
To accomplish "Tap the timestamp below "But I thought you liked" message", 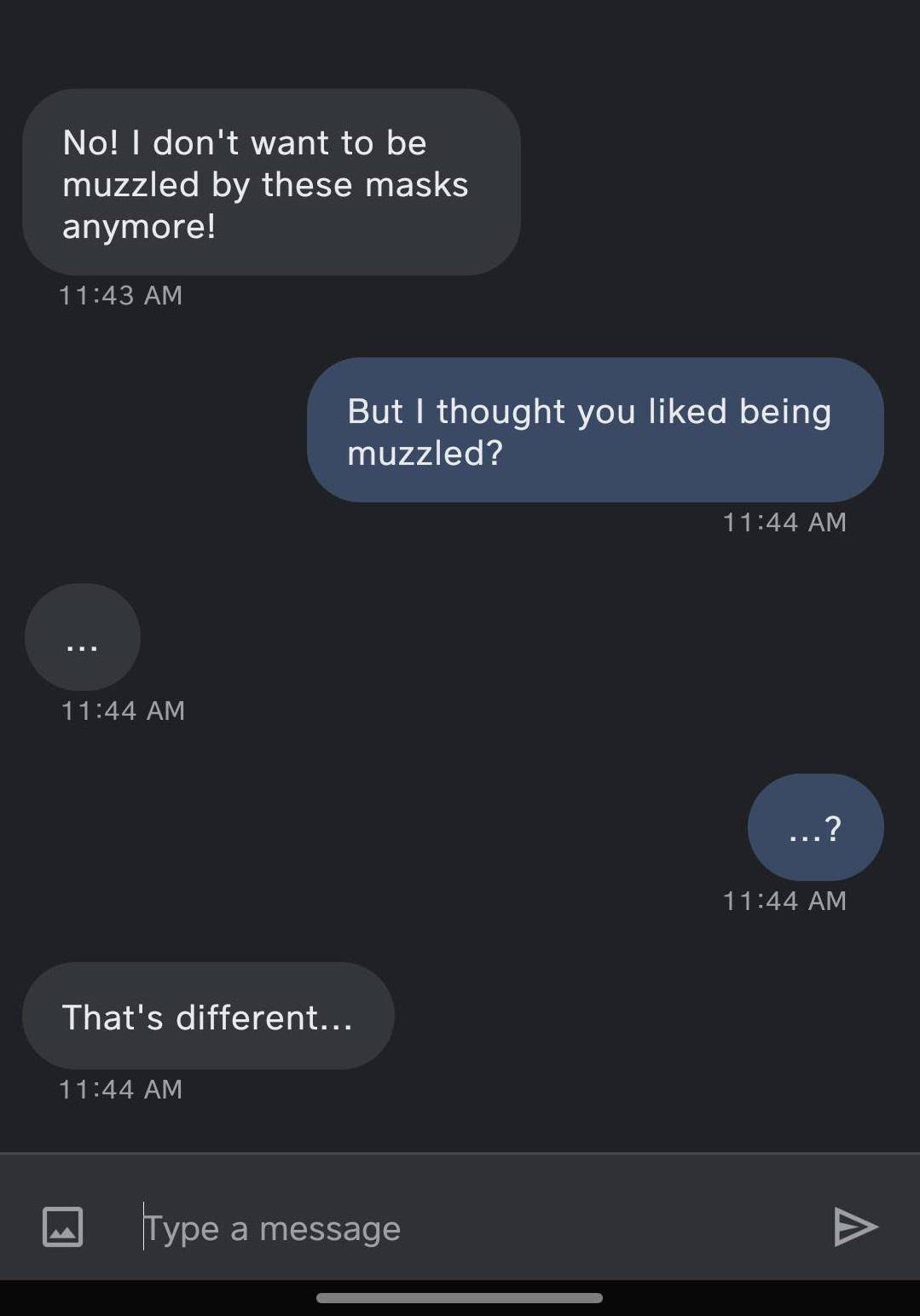I will coord(784,522).
